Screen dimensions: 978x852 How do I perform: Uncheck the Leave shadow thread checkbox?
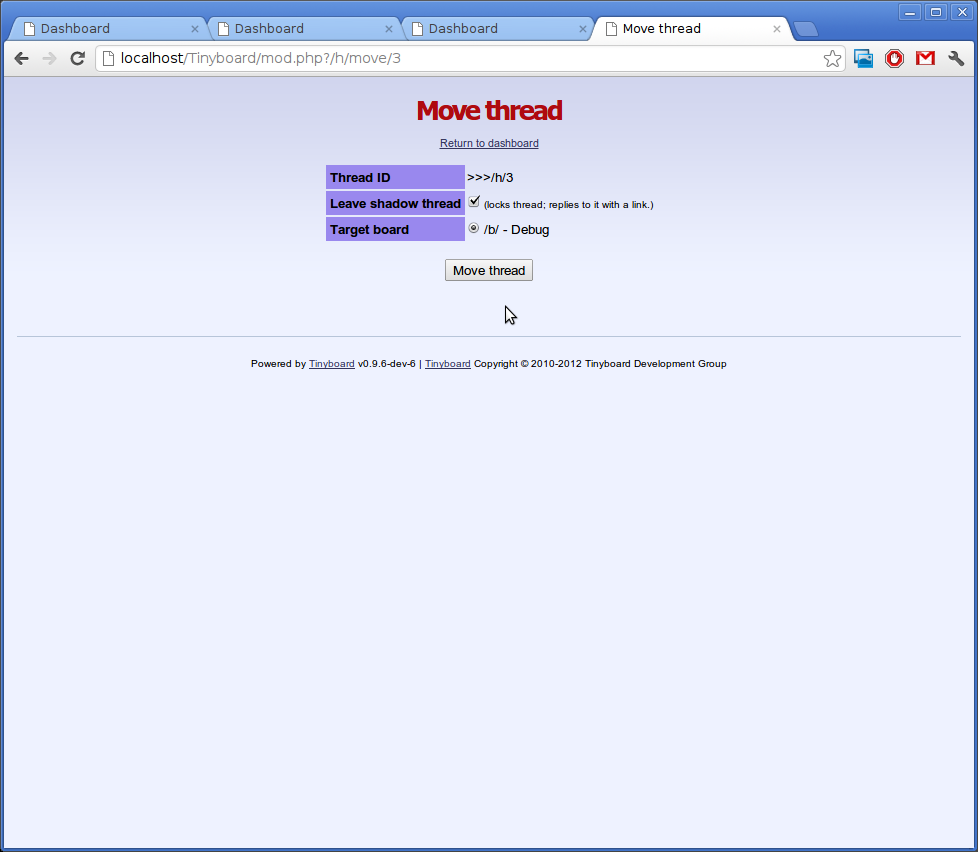pos(474,202)
